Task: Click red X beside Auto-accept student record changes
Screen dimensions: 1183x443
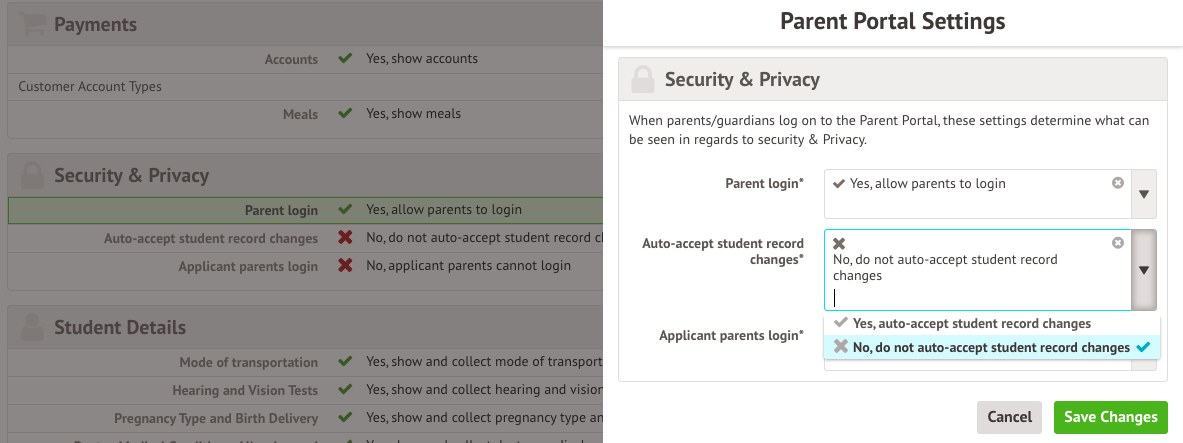Action: click(345, 239)
